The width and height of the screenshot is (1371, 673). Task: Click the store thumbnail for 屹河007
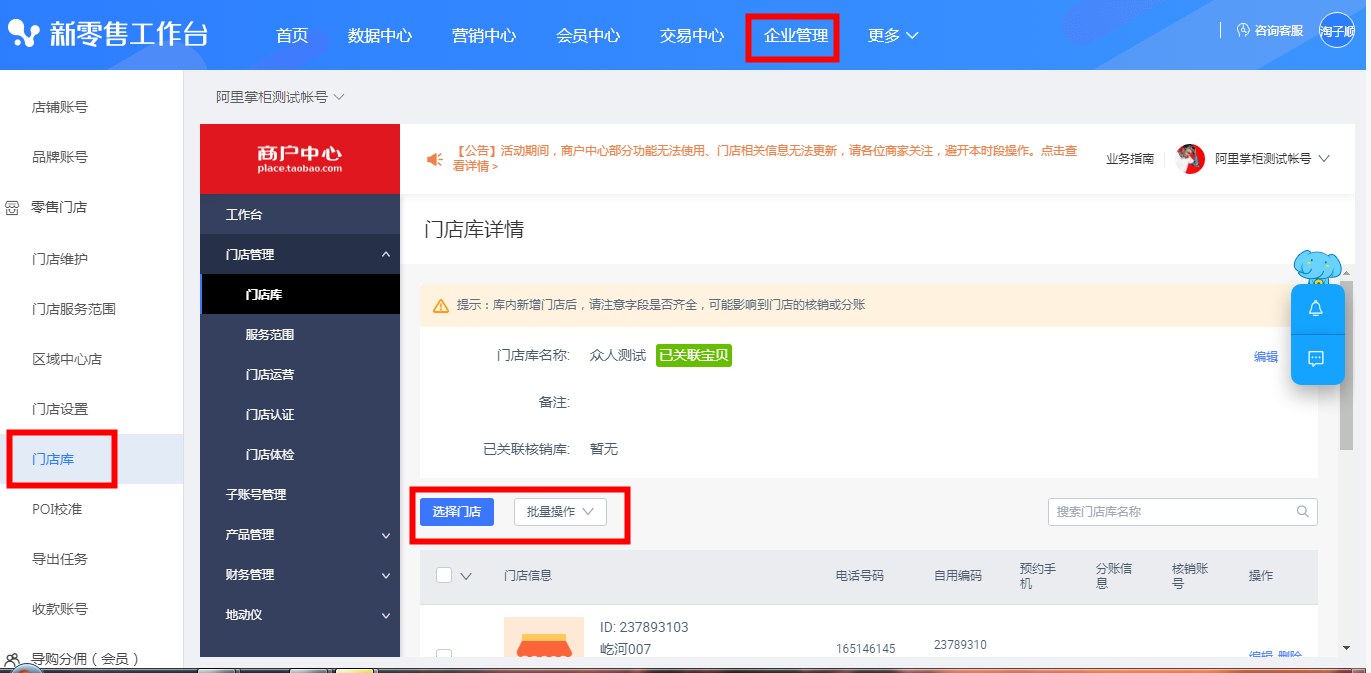tap(544, 637)
